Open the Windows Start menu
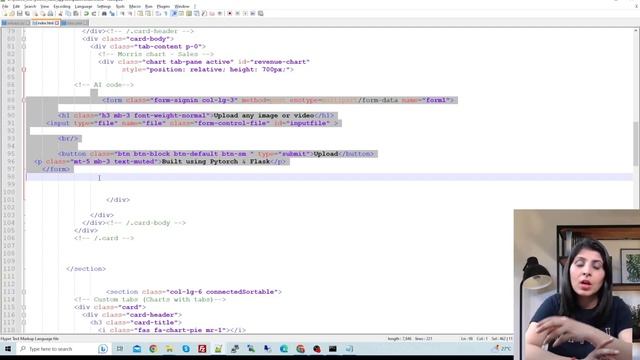The image size is (640, 360). (x=7, y=349)
